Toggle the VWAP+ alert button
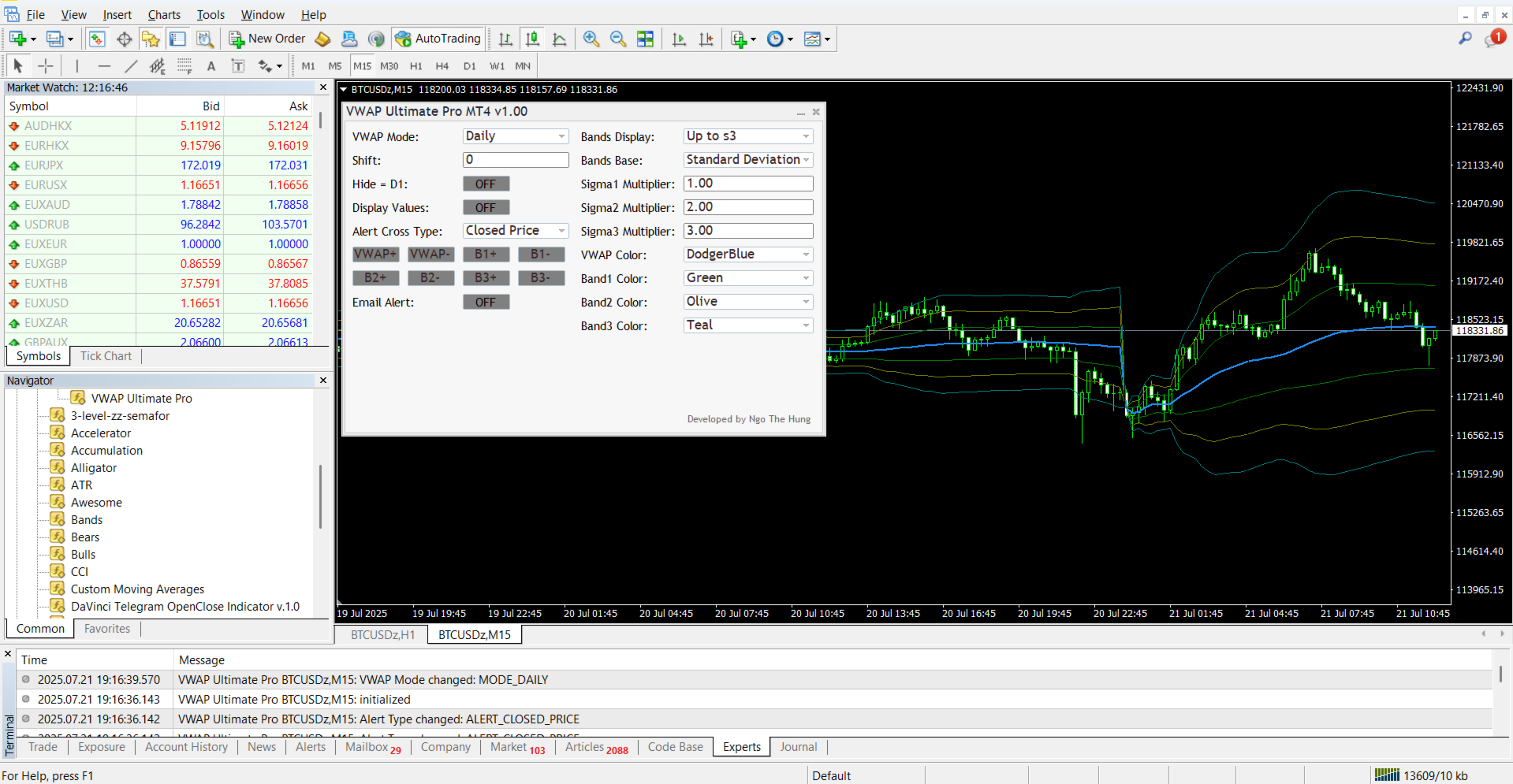Screen dimensions: 1513x784 click(x=375, y=254)
